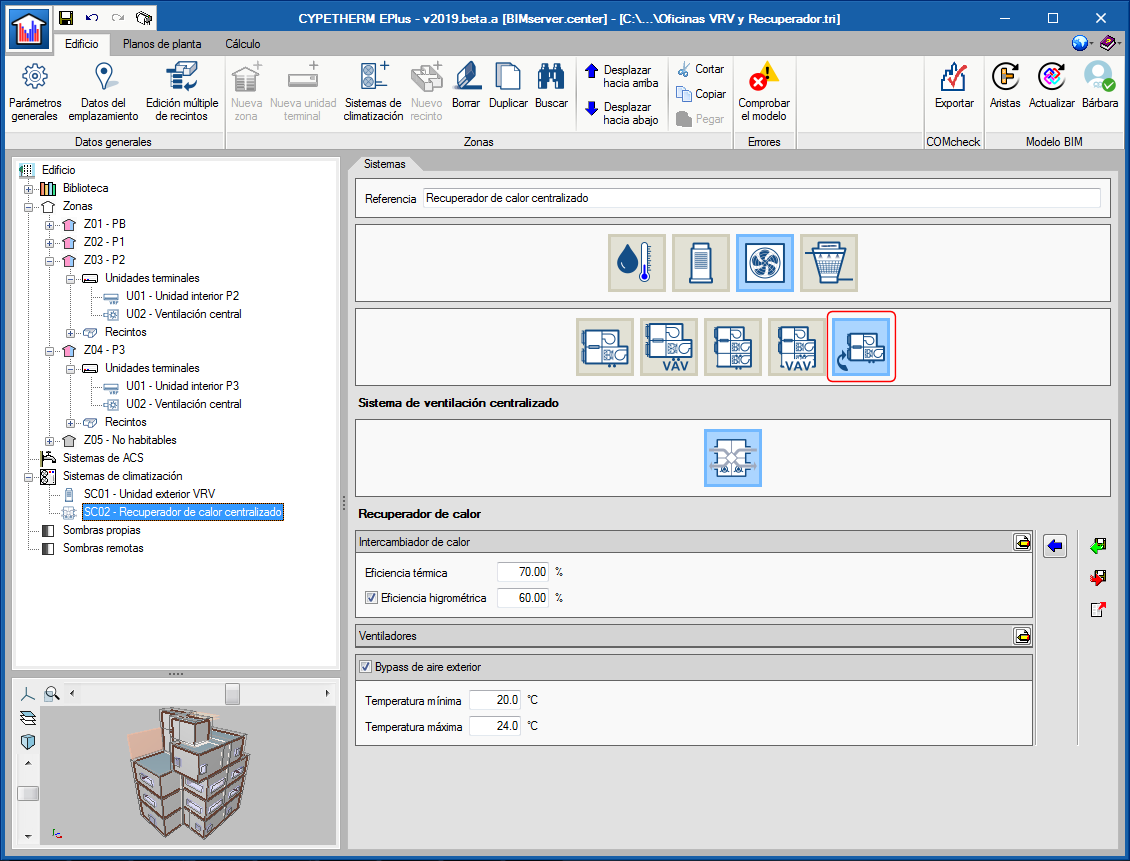This screenshot has width=1130, height=861.
Task: Open Sistemas de climatización tool
Action: 373,92
